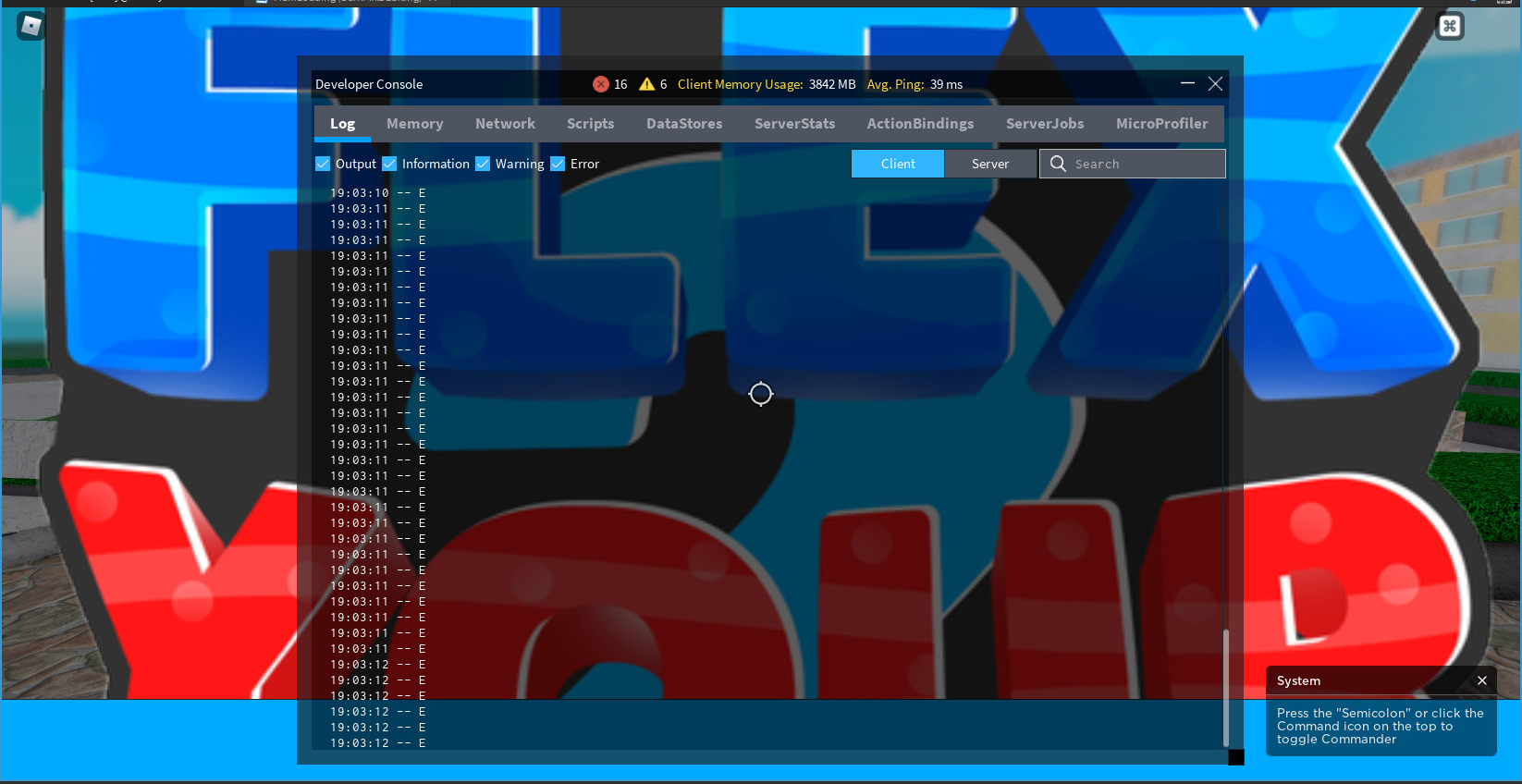Switch to the Memory tab
Screen dimensions: 1522x784
(415, 123)
